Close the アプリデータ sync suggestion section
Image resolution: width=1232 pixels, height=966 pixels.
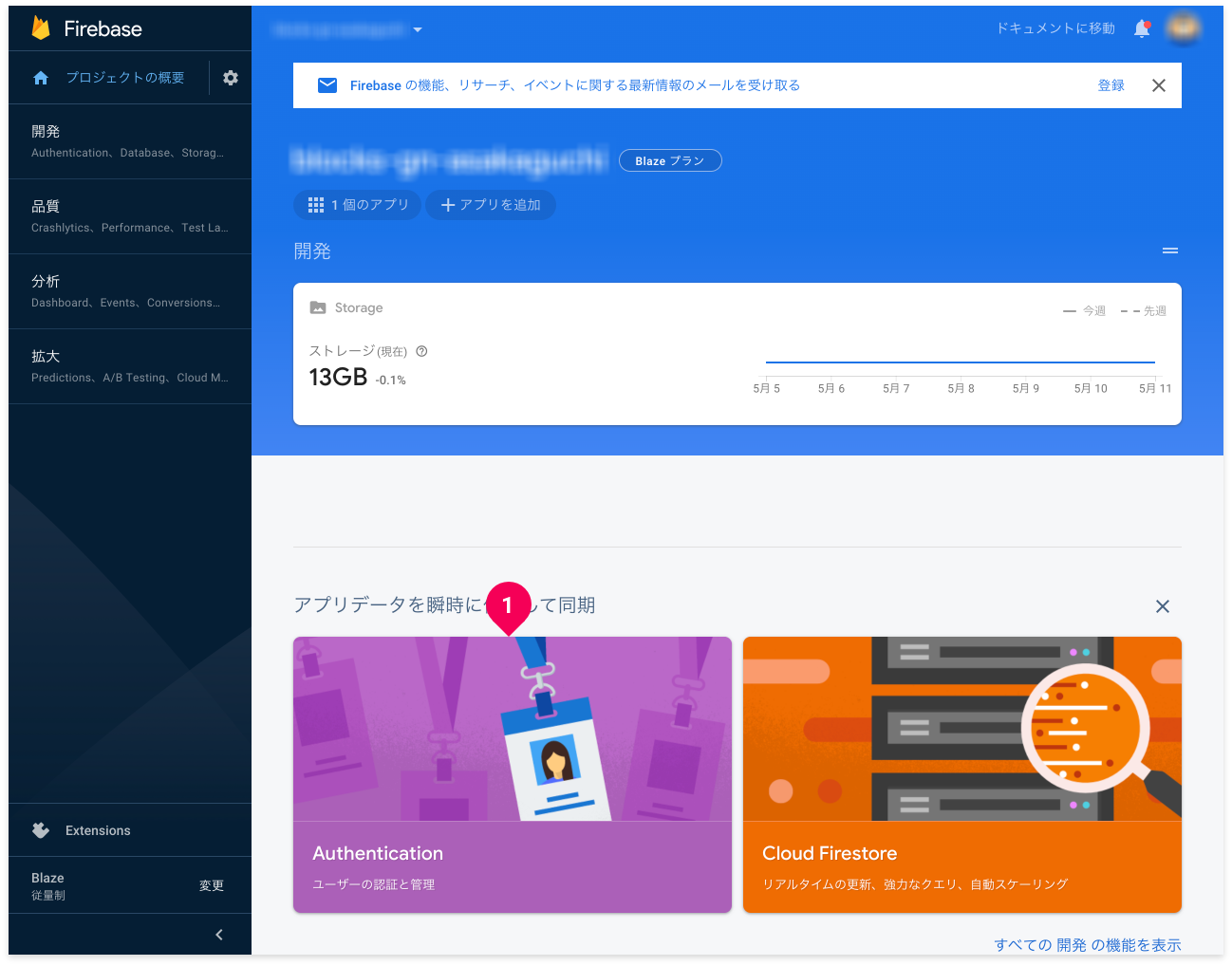[x=1163, y=606]
